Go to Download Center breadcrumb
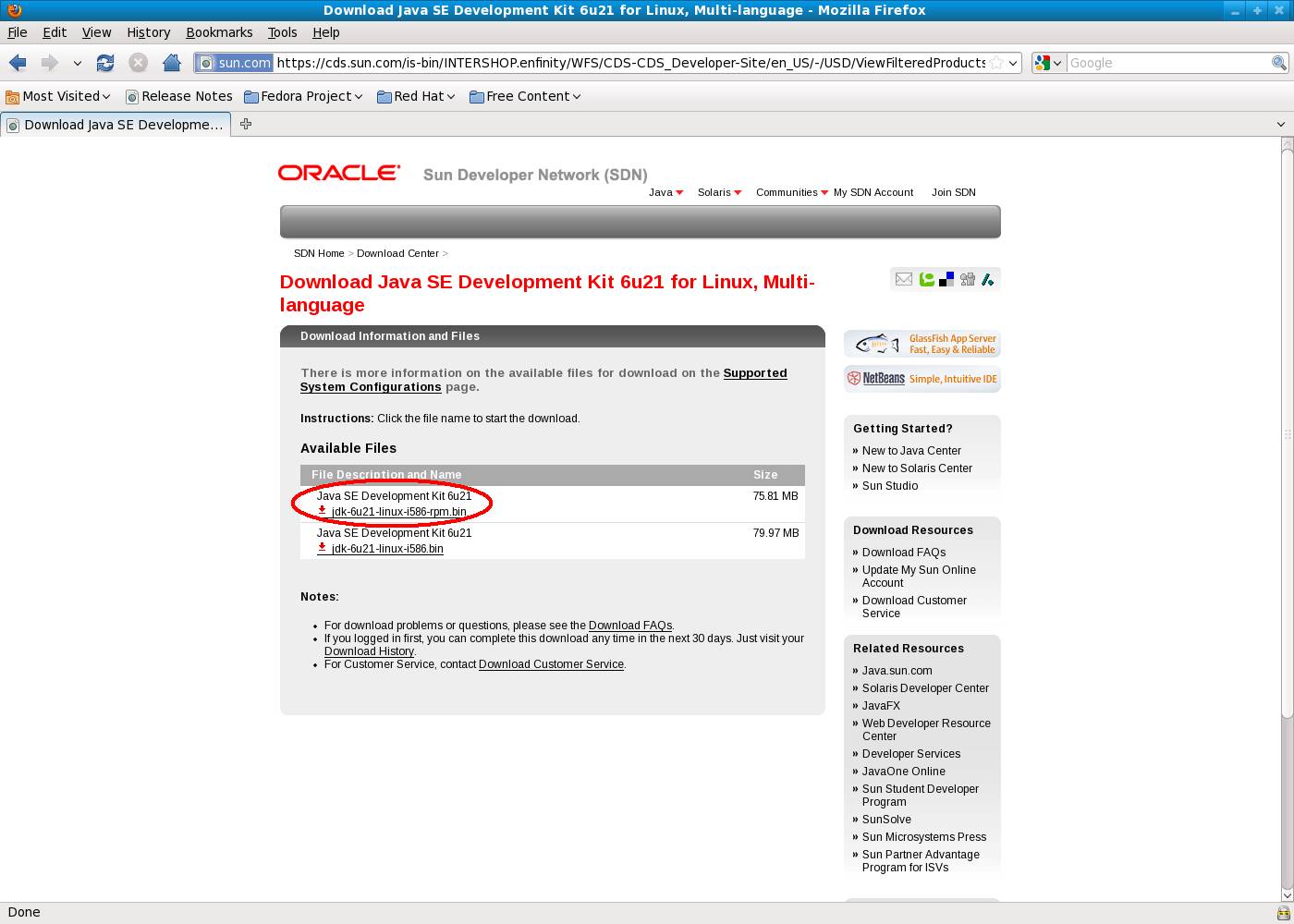The image size is (1294, 924). 397,253
